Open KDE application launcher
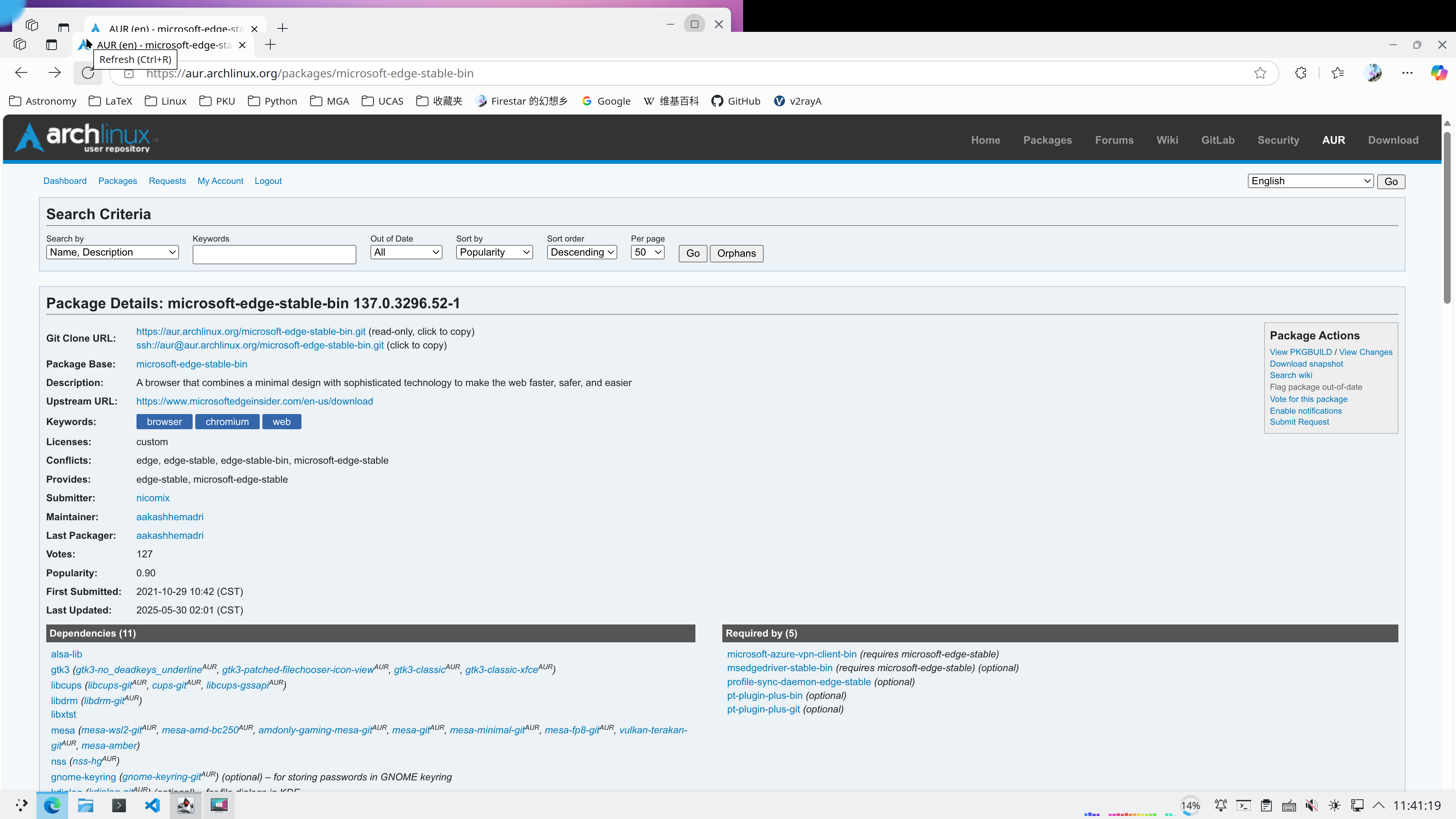 (x=21, y=805)
